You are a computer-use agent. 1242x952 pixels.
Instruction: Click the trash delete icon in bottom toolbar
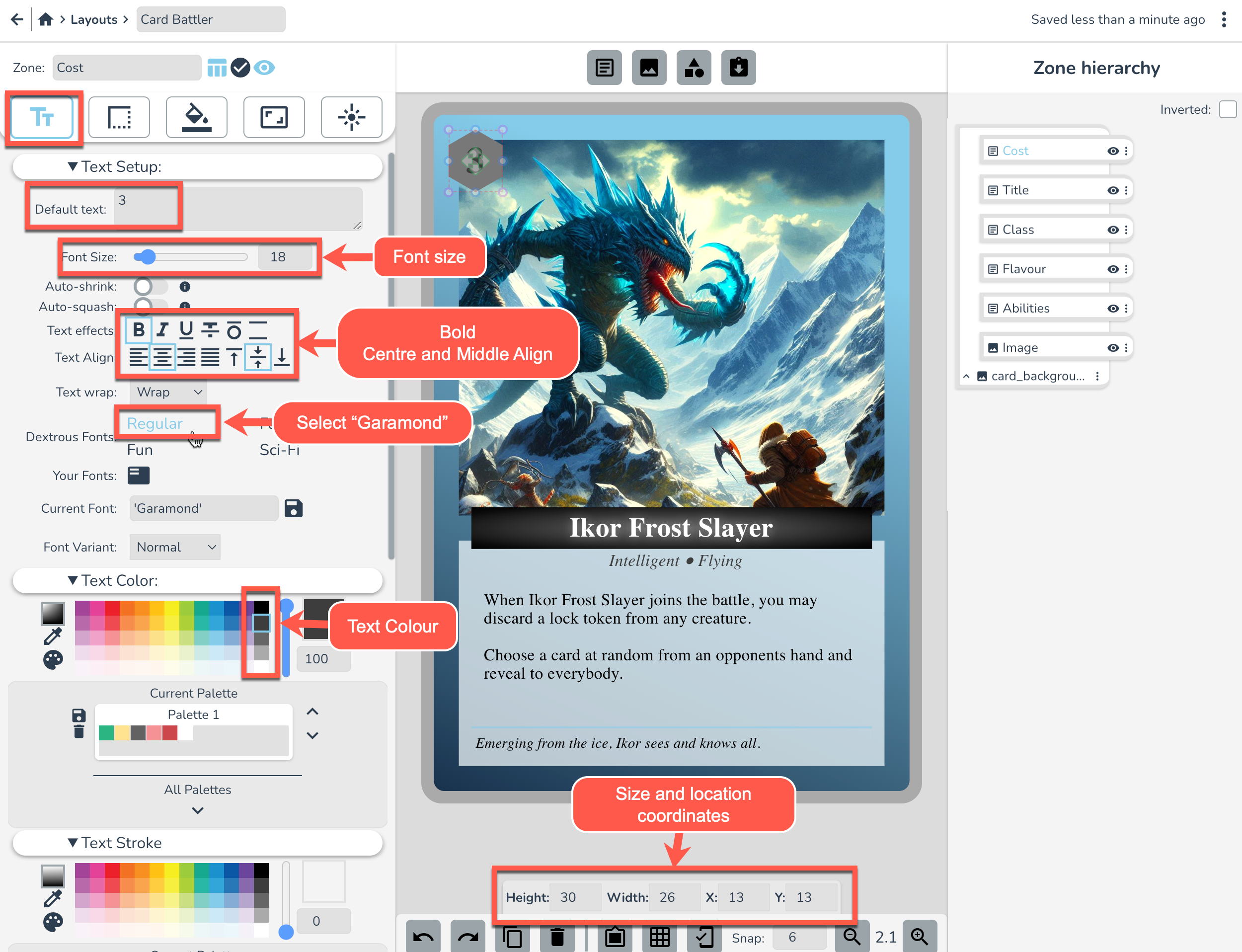(557, 936)
